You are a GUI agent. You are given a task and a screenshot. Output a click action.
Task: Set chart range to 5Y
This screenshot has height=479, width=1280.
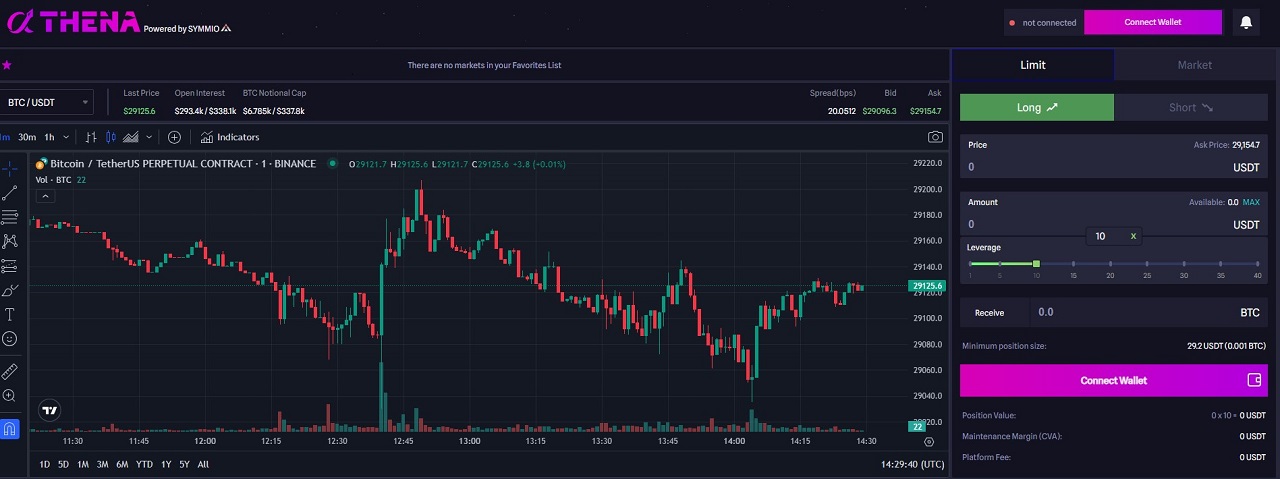pyautogui.click(x=184, y=464)
